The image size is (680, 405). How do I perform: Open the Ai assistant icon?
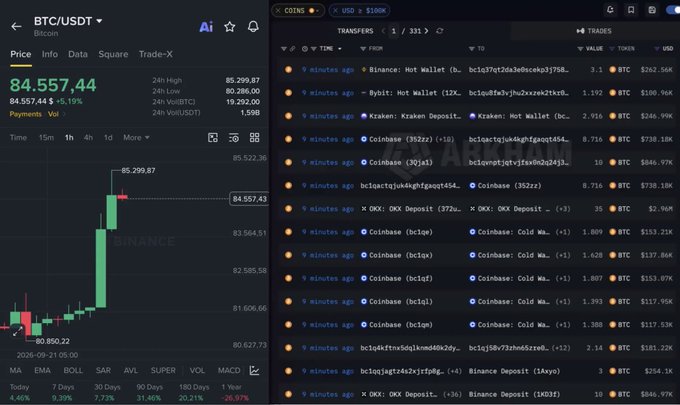pyautogui.click(x=206, y=27)
